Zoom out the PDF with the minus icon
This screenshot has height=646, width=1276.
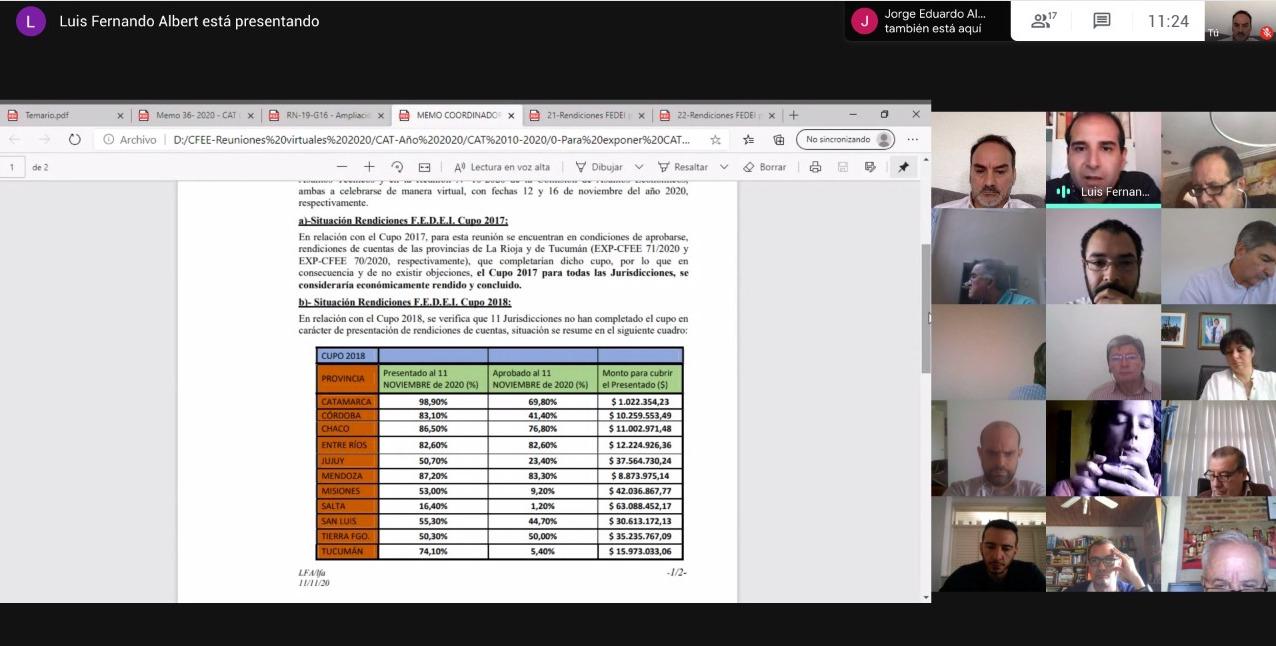[x=342, y=167]
